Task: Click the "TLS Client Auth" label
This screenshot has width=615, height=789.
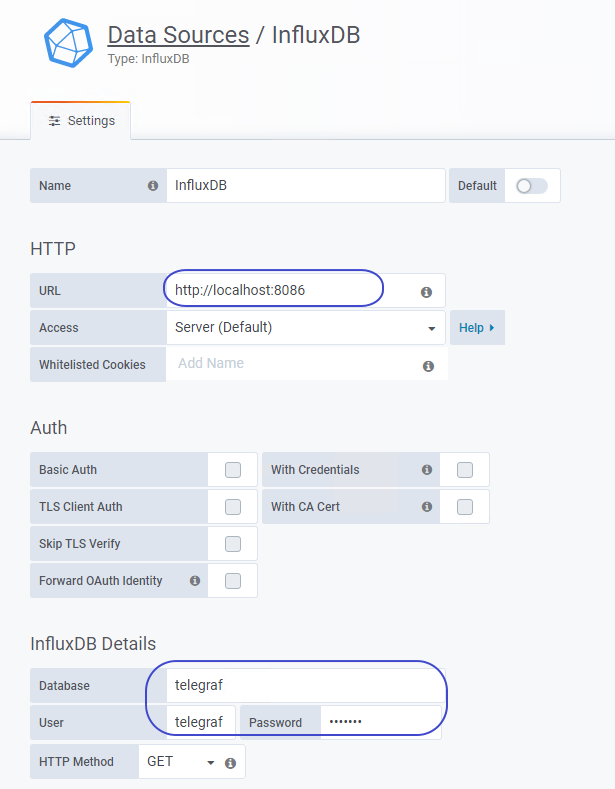Action: point(81,507)
